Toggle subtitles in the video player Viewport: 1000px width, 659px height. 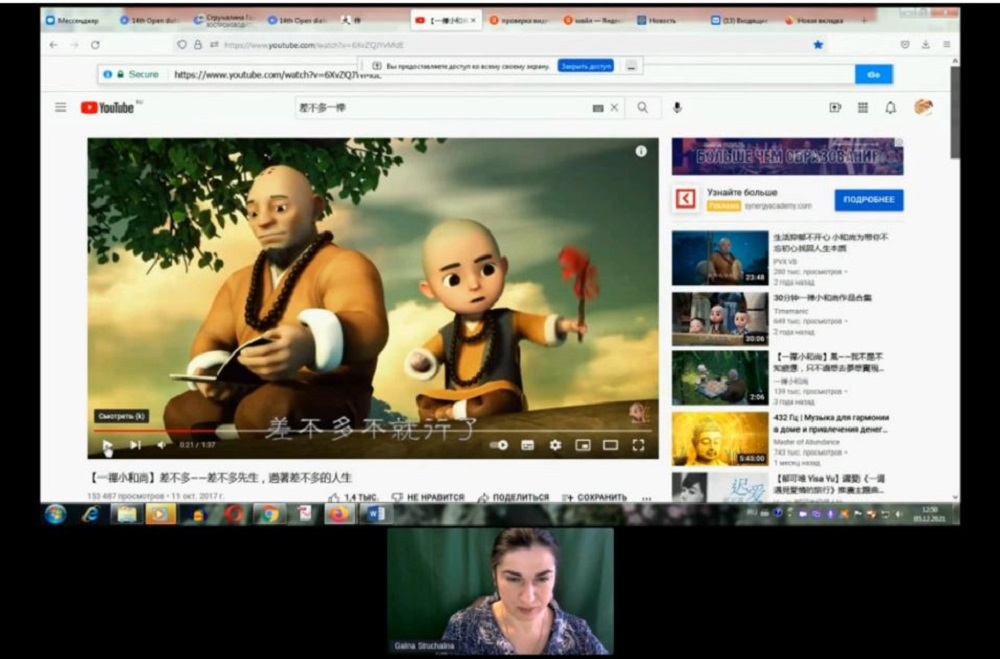[527, 445]
